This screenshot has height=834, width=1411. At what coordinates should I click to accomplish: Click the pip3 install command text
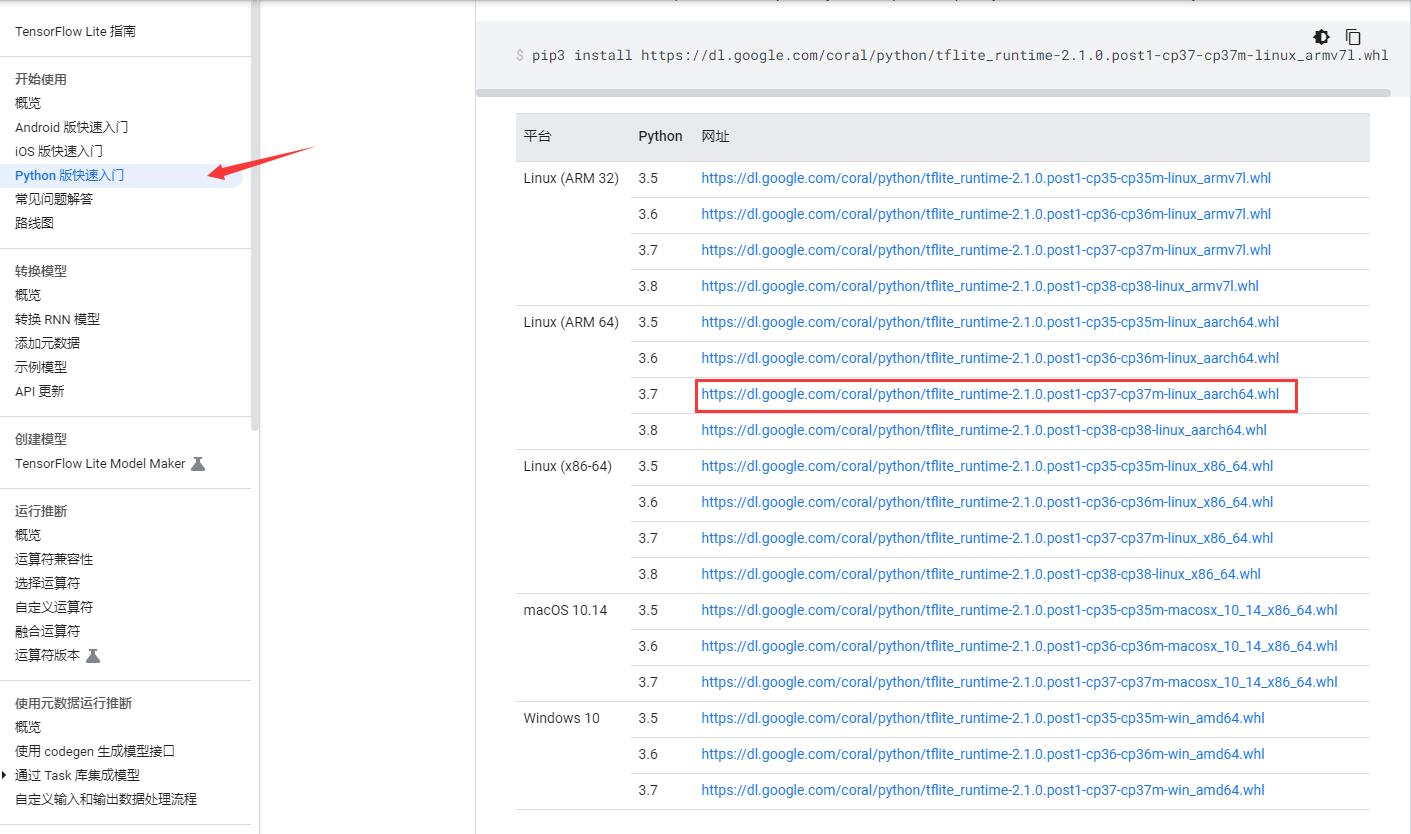[960, 55]
